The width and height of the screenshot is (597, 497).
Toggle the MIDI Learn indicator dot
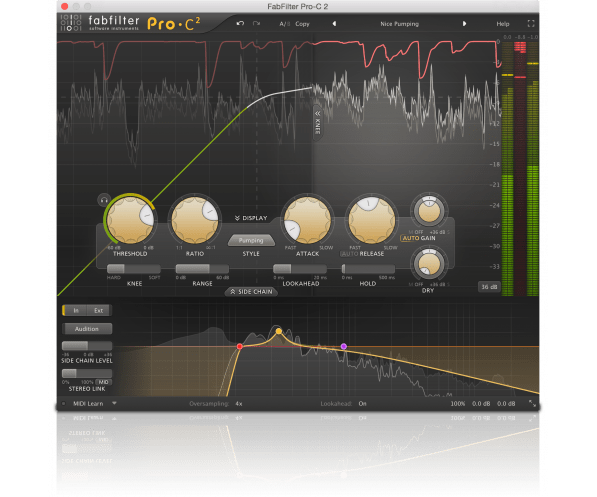(x=64, y=404)
